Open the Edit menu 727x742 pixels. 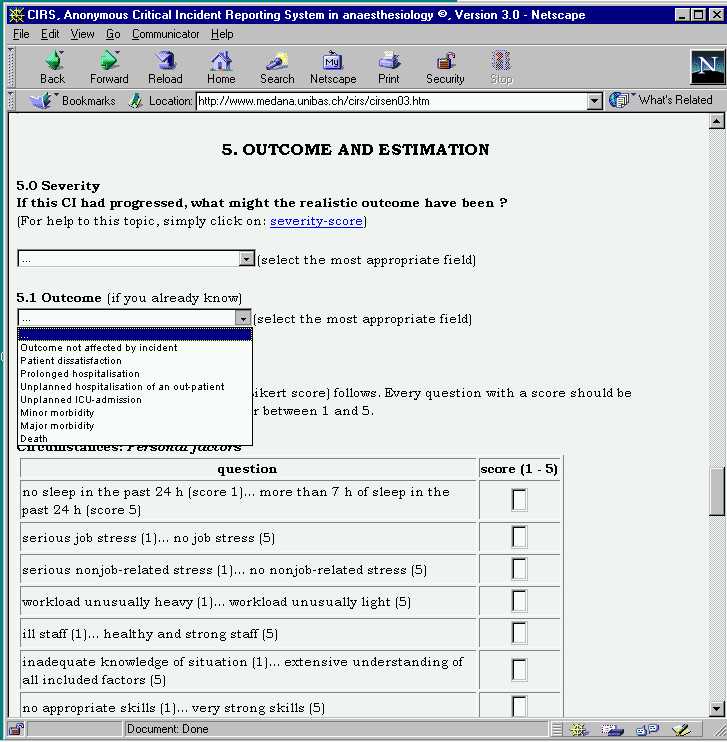[50, 34]
